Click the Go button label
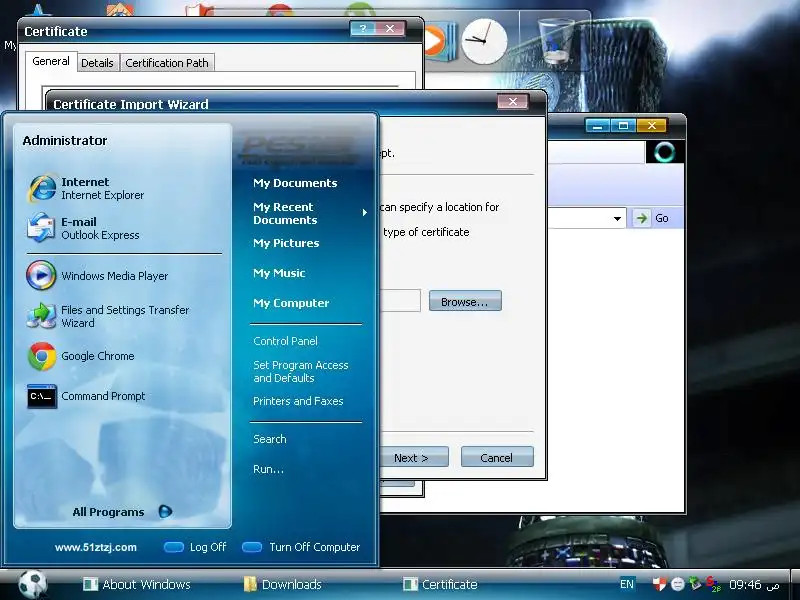 (x=662, y=218)
